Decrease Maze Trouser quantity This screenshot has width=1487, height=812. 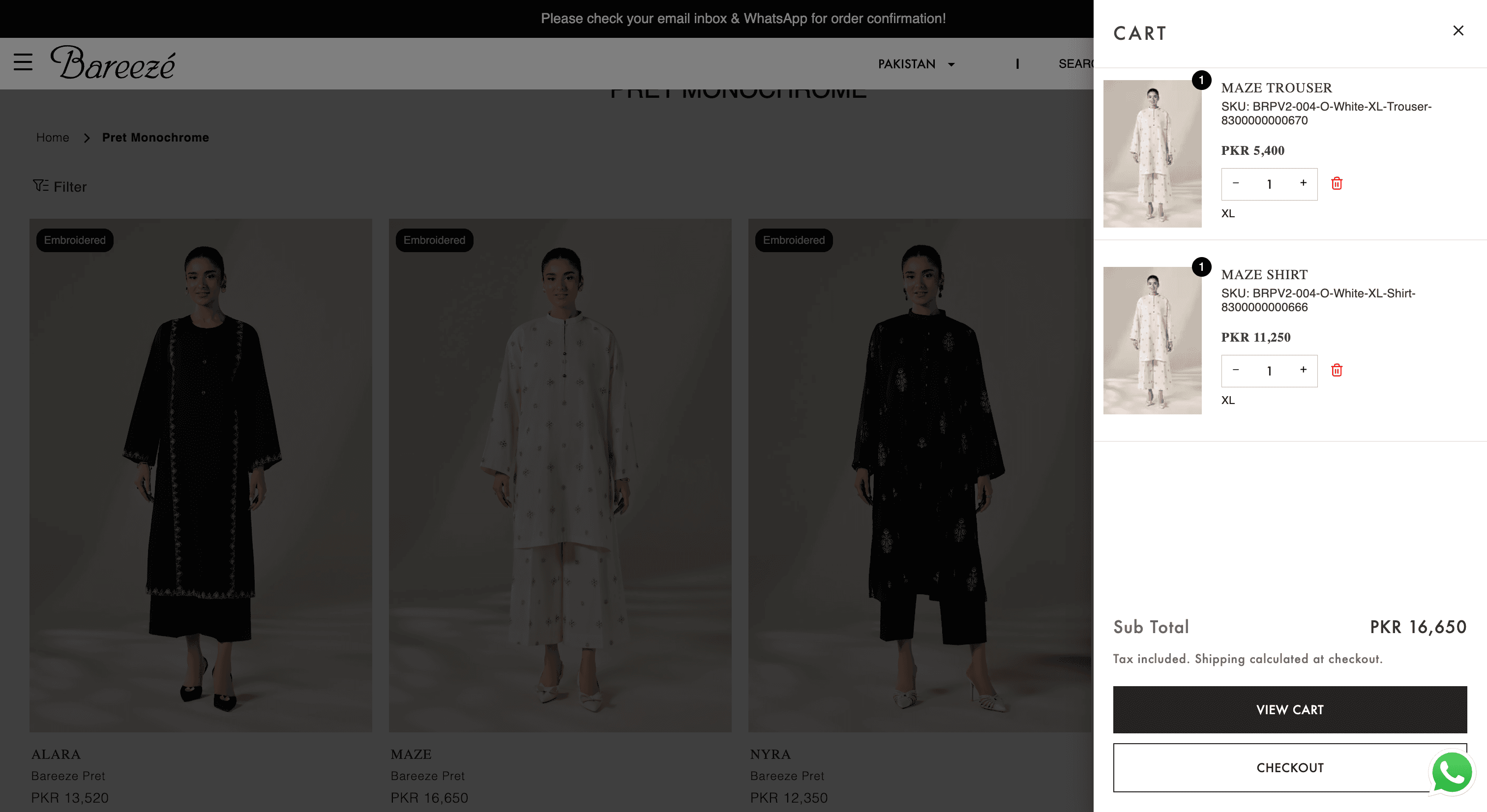coord(1236,183)
